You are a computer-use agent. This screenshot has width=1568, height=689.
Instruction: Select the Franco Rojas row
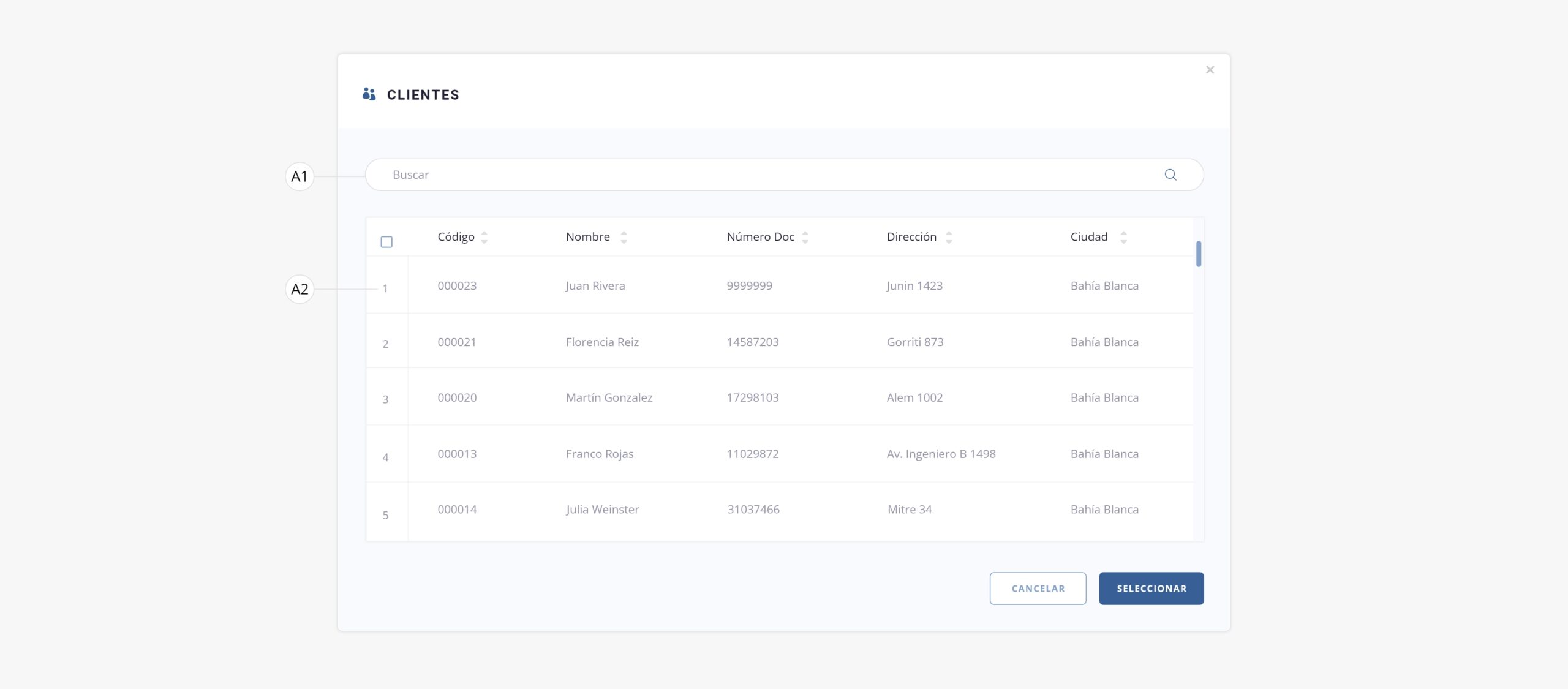click(x=599, y=454)
